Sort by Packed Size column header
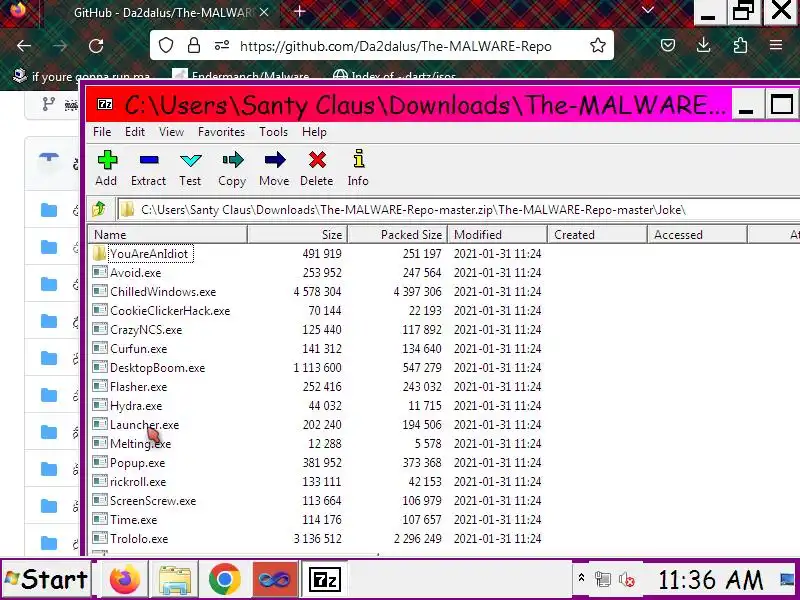Viewport: 800px width, 600px height. coord(397,235)
